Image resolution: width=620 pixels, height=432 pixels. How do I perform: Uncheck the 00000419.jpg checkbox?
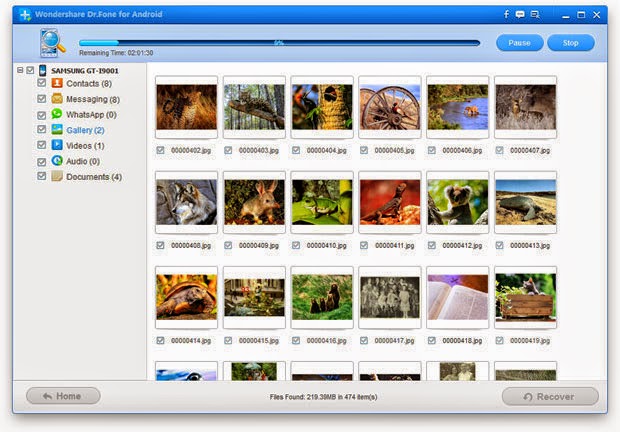click(499, 340)
